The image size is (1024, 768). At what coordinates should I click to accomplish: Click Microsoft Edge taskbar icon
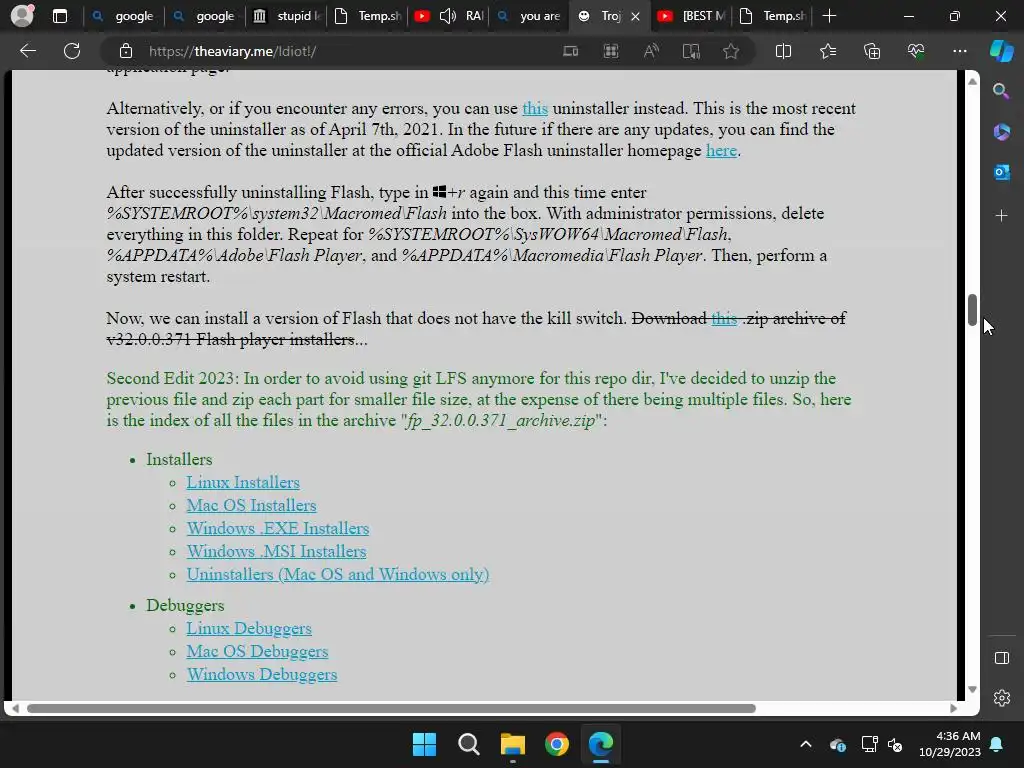click(601, 744)
